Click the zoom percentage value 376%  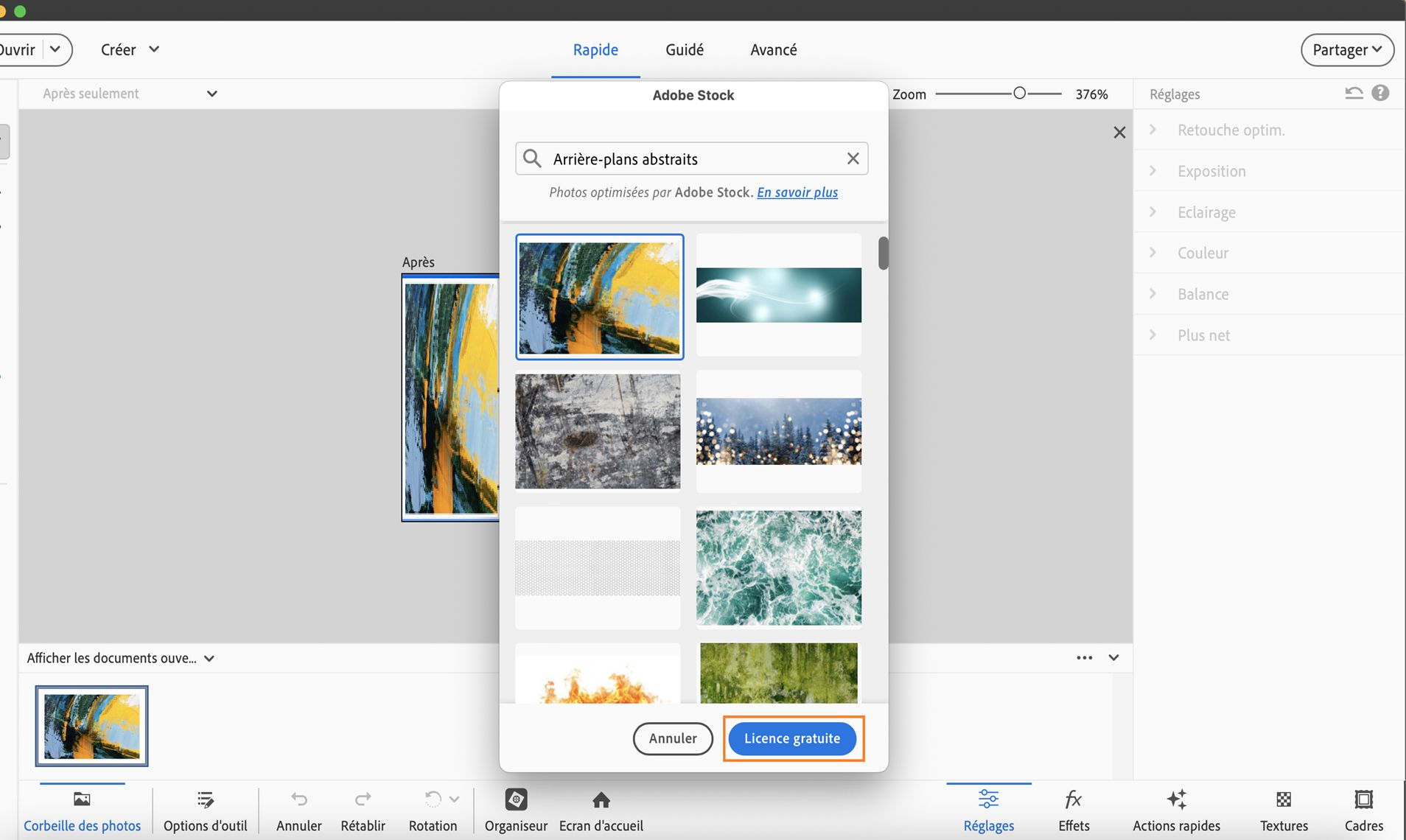1091,94
